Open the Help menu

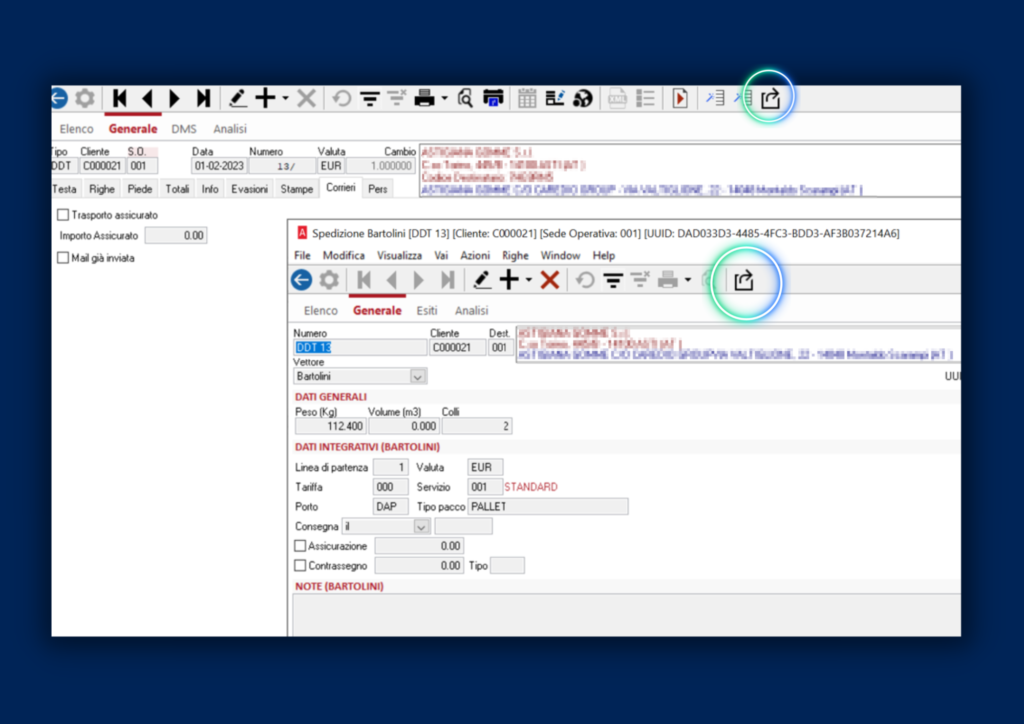(603, 255)
